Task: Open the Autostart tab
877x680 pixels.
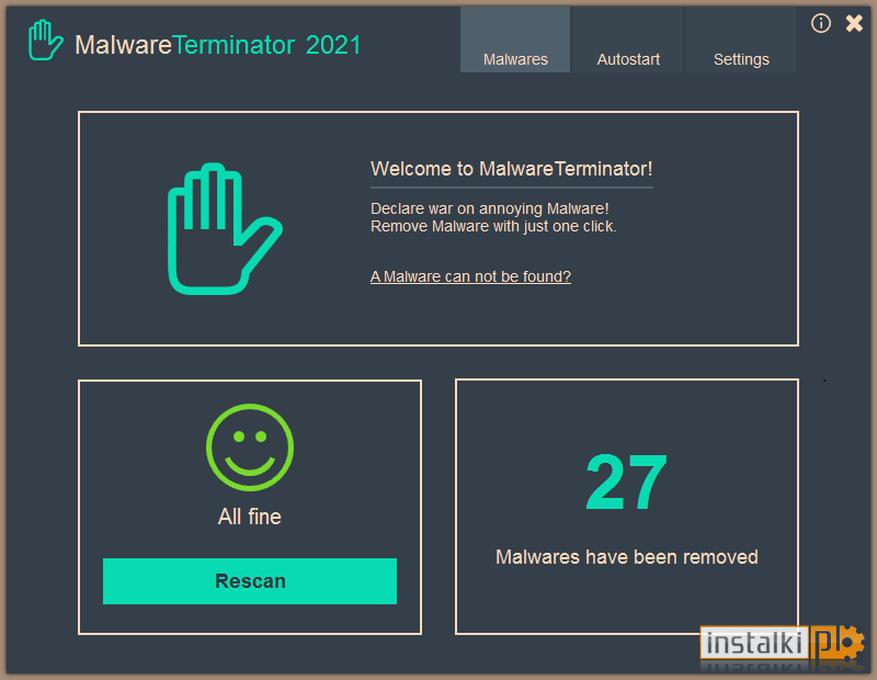Action: tap(628, 40)
